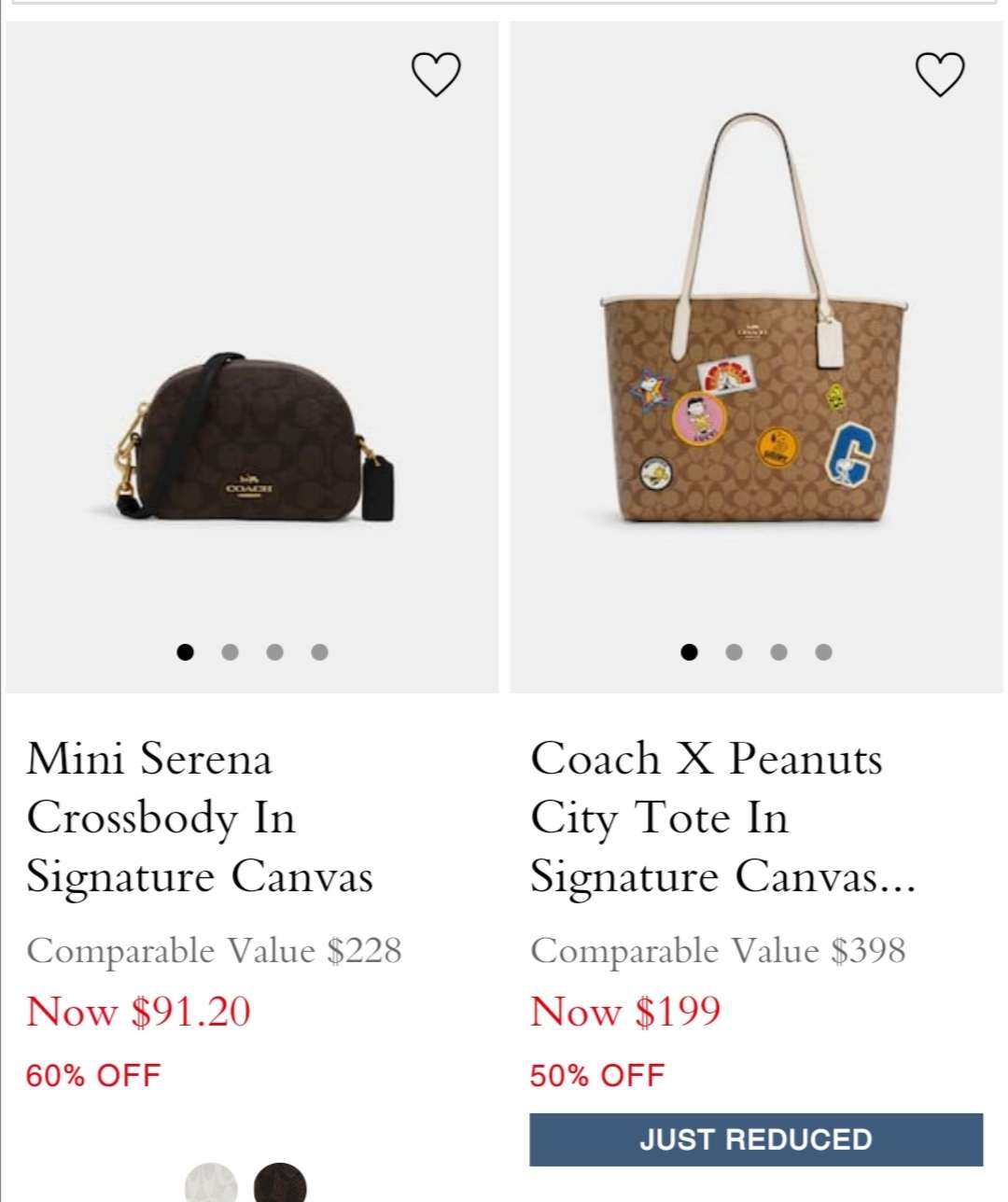Select fourth image dot for Mini Serena Crossbody
This screenshot has width=1008, height=1202.
coord(319,652)
